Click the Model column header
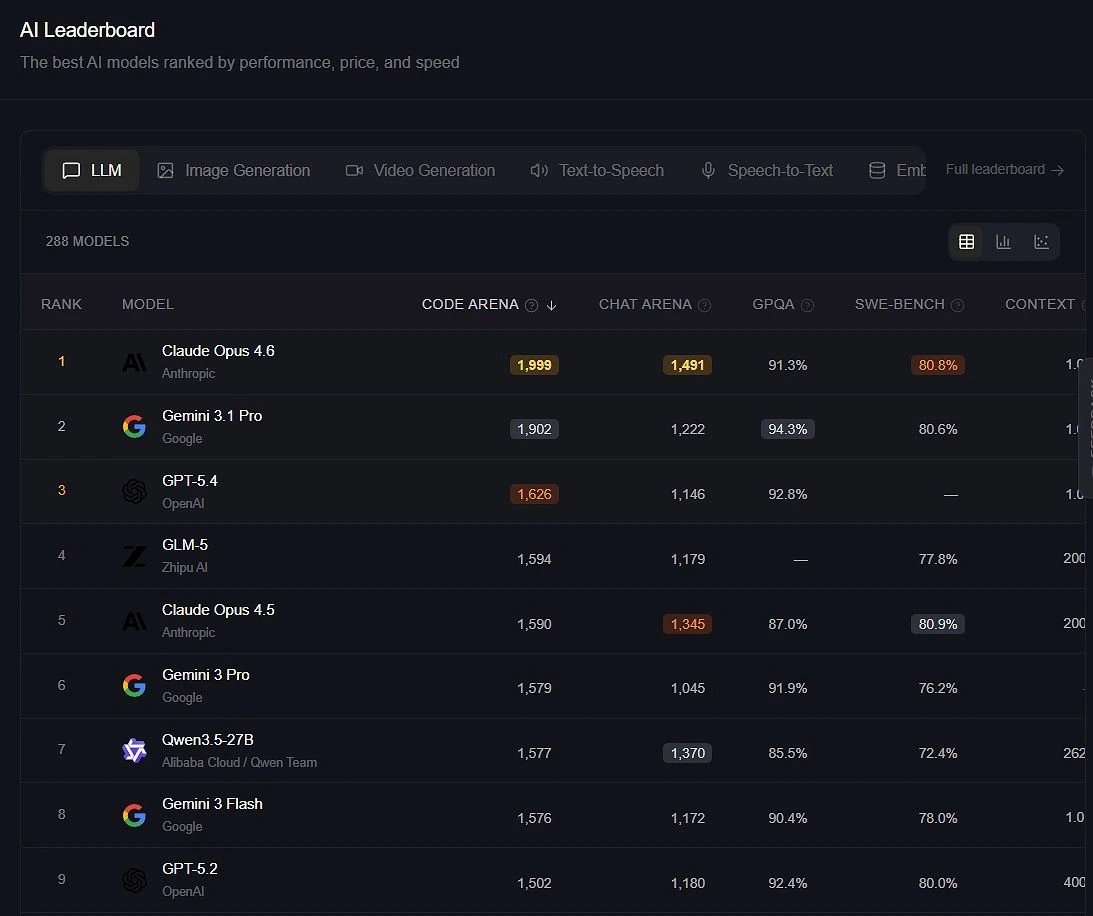This screenshot has width=1093, height=916. click(148, 305)
